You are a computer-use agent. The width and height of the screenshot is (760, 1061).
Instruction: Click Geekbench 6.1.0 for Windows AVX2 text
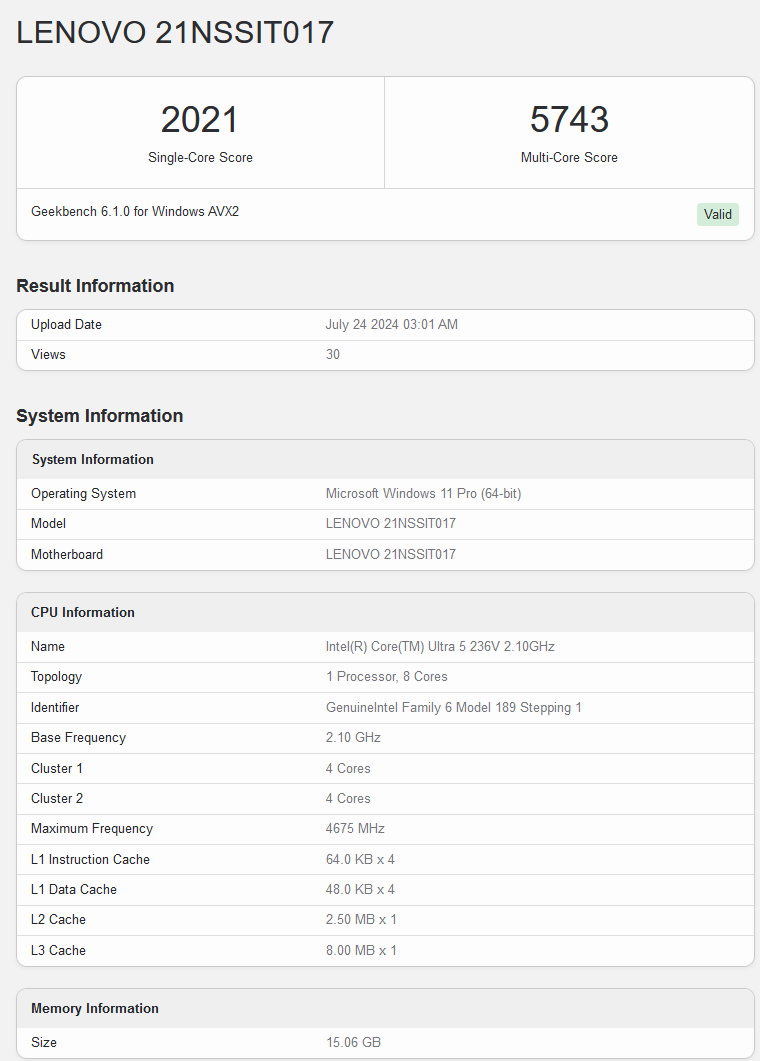click(135, 211)
